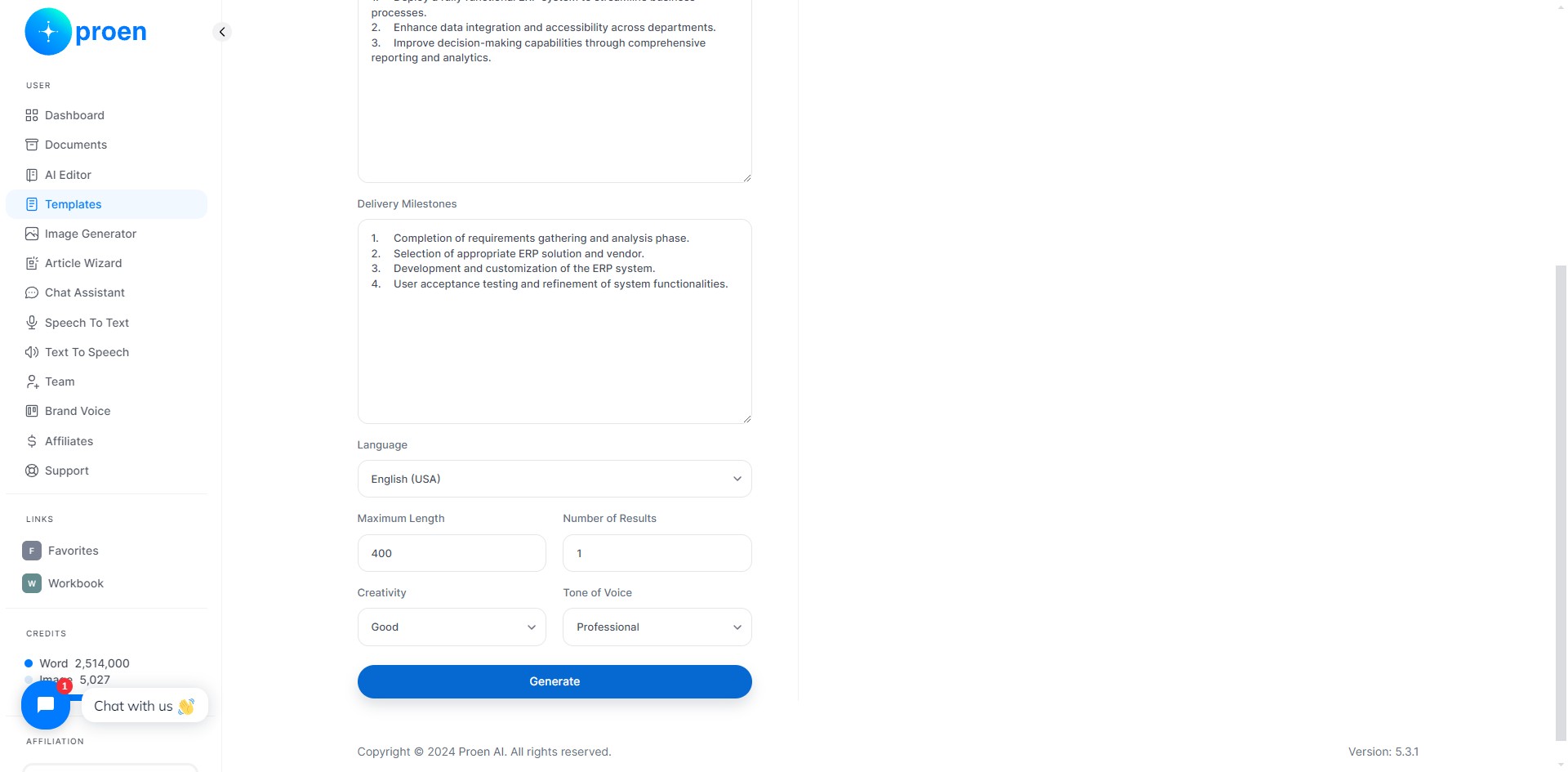Click the Maximum Length input field
The height and width of the screenshot is (772, 1568).
coord(452,553)
